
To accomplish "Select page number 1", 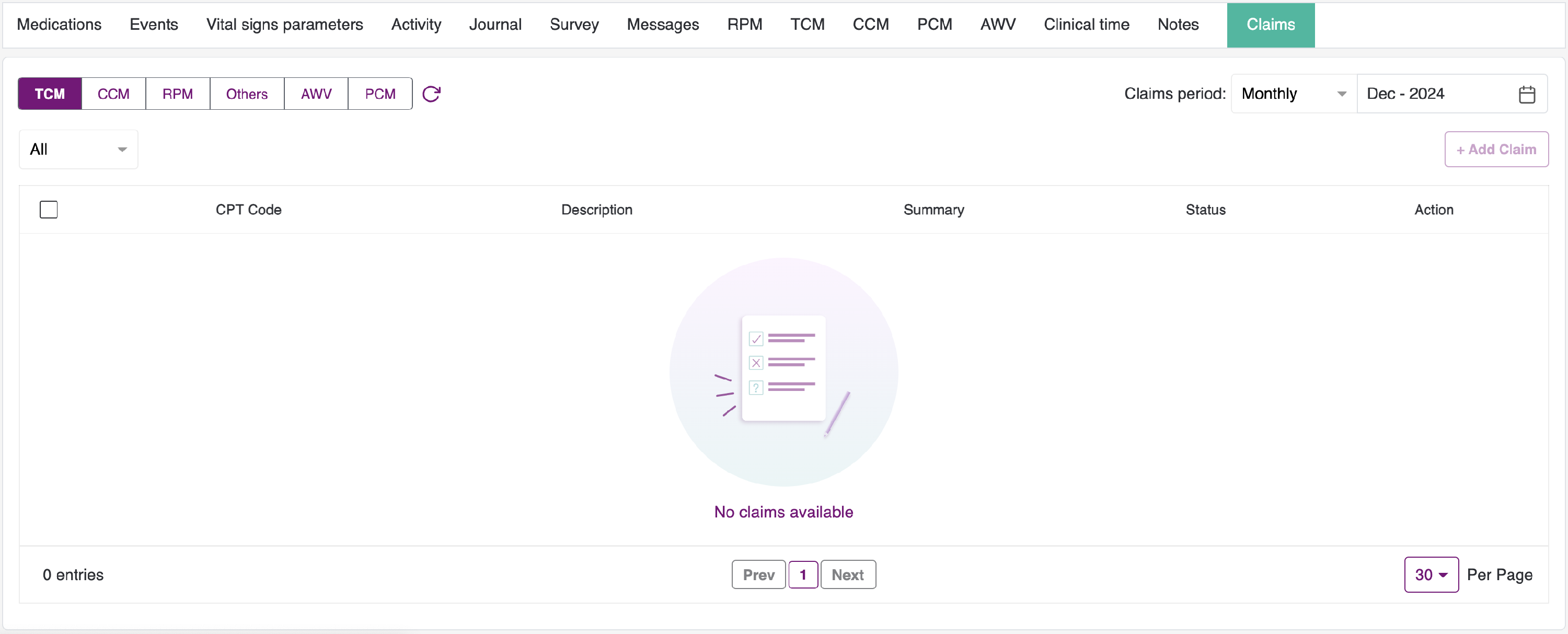I will 802,574.
